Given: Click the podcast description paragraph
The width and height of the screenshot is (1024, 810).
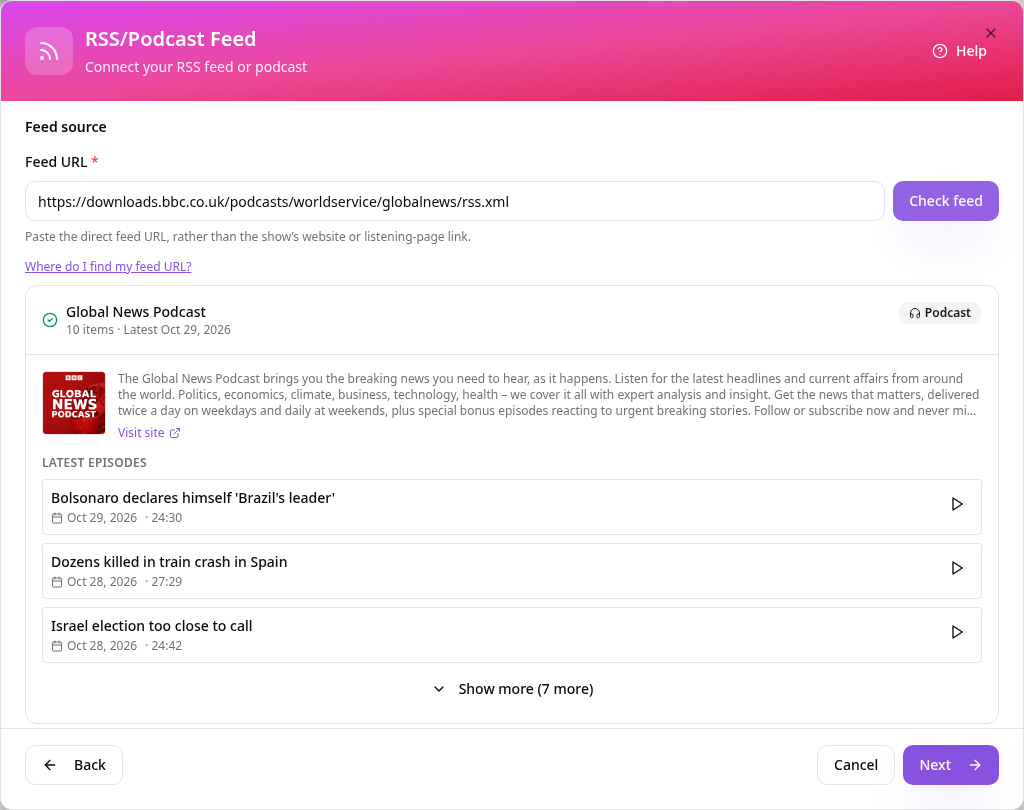Looking at the screenshot, I should 549,395.
